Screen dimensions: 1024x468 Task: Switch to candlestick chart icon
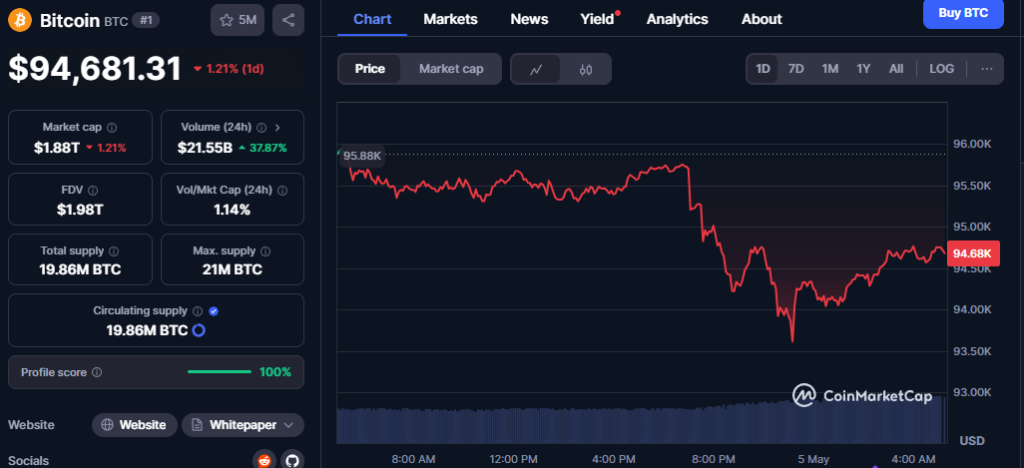[x=586, y=69]
